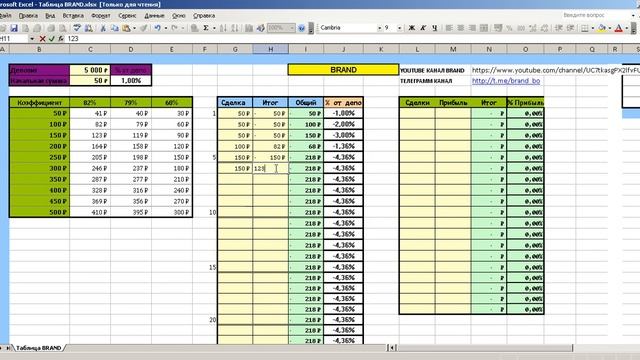The height and width of the screenshot is (360, 640).
Task: Click the Currency format icon
Action: coord(498,28)
